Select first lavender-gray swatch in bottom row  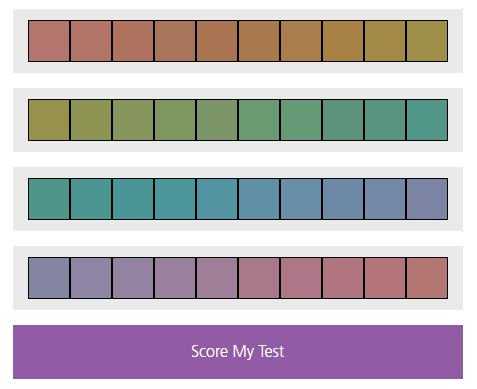49,278
